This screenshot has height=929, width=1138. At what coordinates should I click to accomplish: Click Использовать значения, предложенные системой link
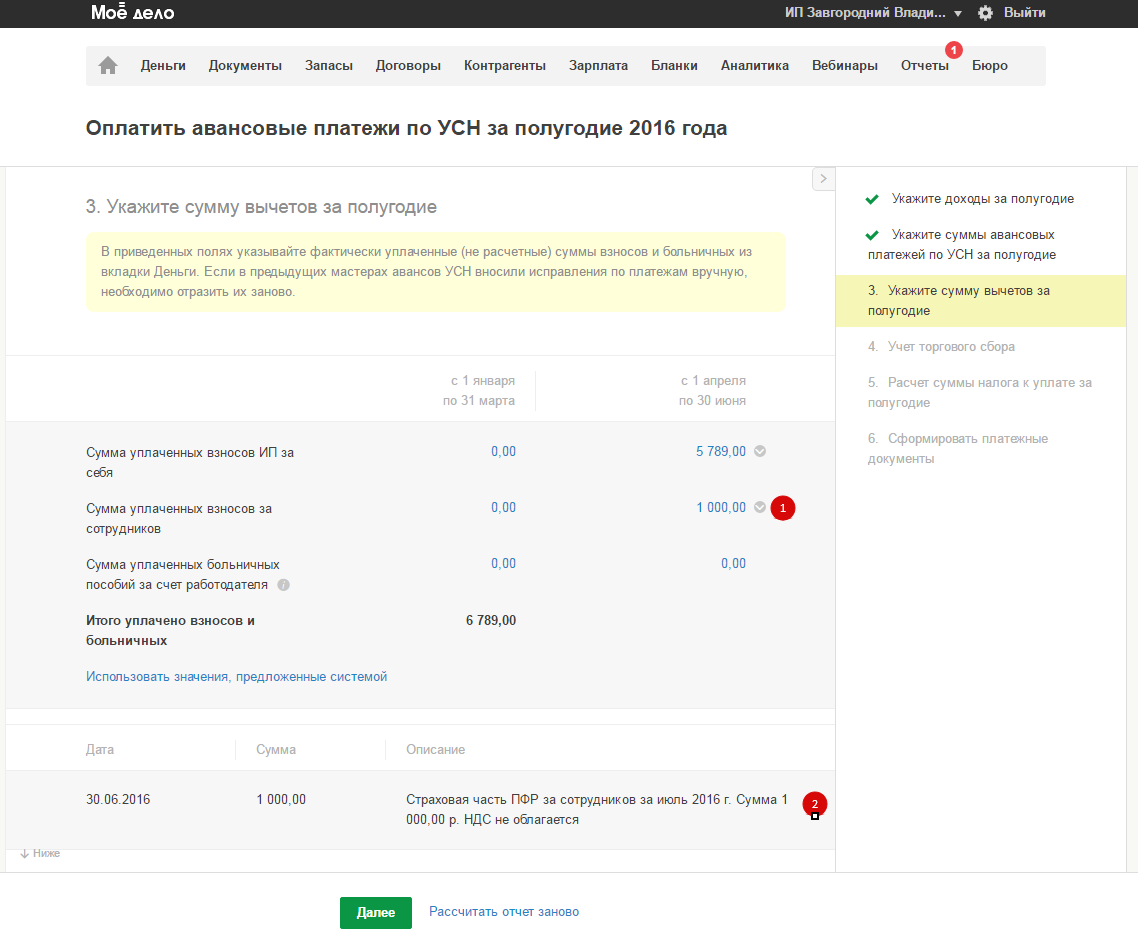pyautogui.click(x=236, y=677)
